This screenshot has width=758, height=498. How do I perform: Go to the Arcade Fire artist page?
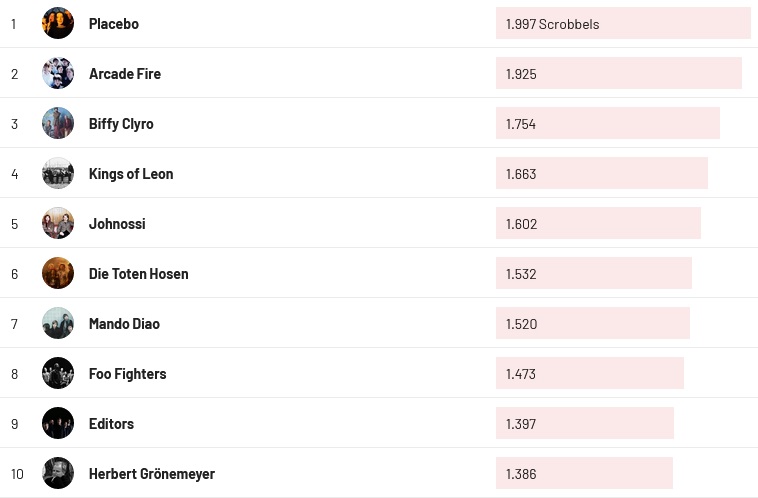click(124, 73)
